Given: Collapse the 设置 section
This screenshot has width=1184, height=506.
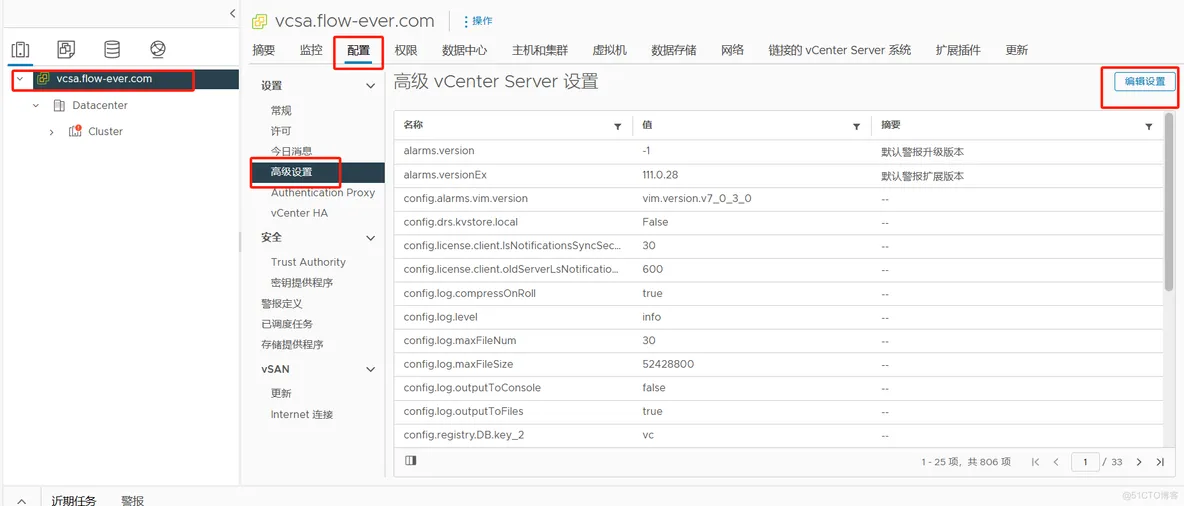Looking at the screenshot, I should [370, 86].
